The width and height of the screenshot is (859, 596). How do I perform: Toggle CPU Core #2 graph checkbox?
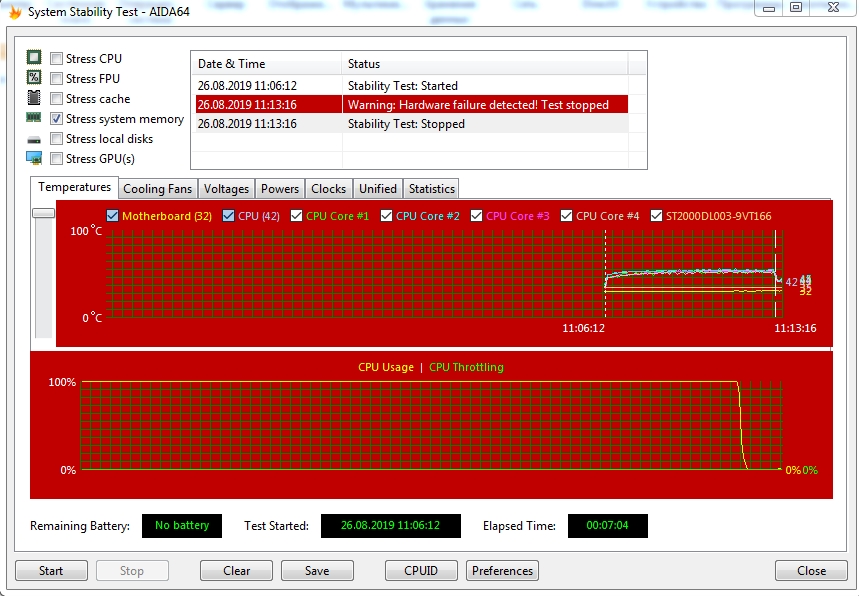[386, 216]
